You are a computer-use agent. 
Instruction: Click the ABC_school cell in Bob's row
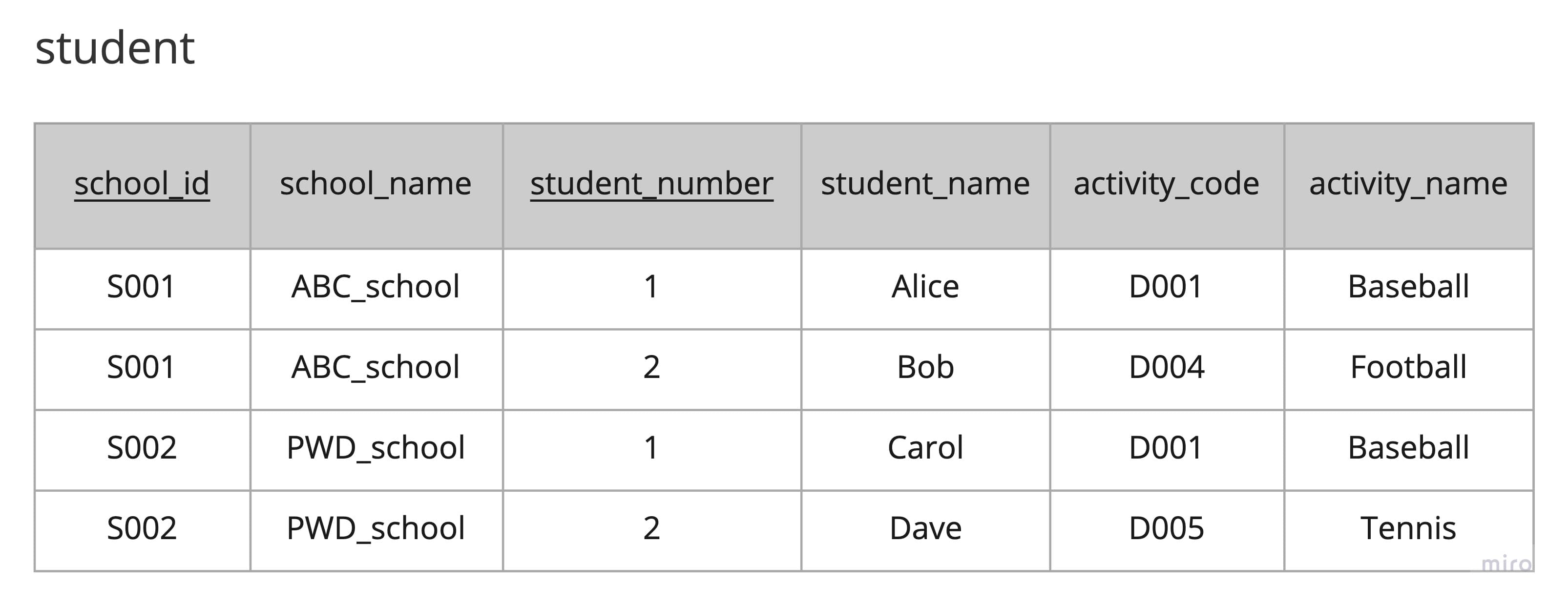376,367
